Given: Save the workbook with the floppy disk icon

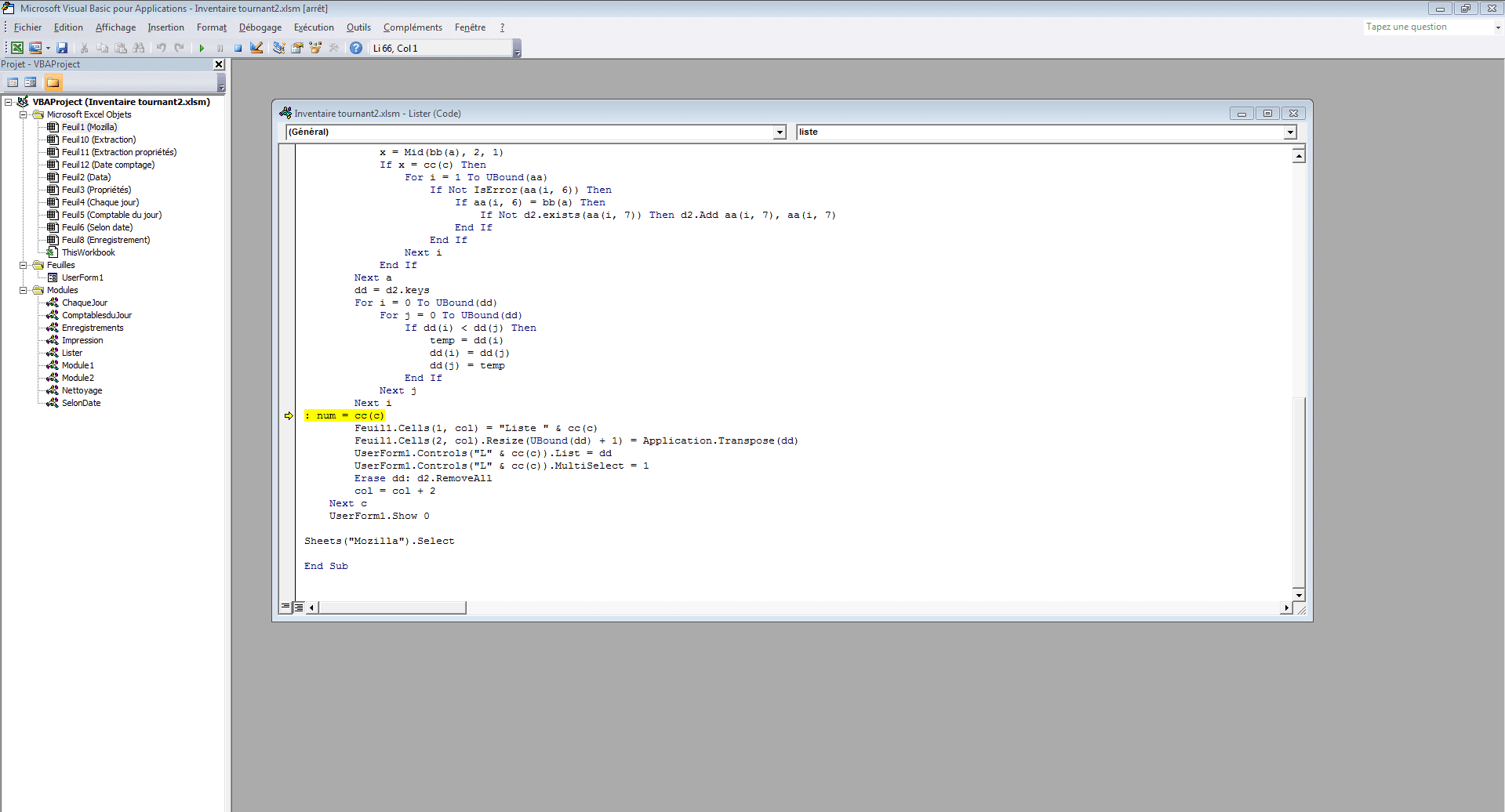Looking at the screenshot, I should [62, 48].
